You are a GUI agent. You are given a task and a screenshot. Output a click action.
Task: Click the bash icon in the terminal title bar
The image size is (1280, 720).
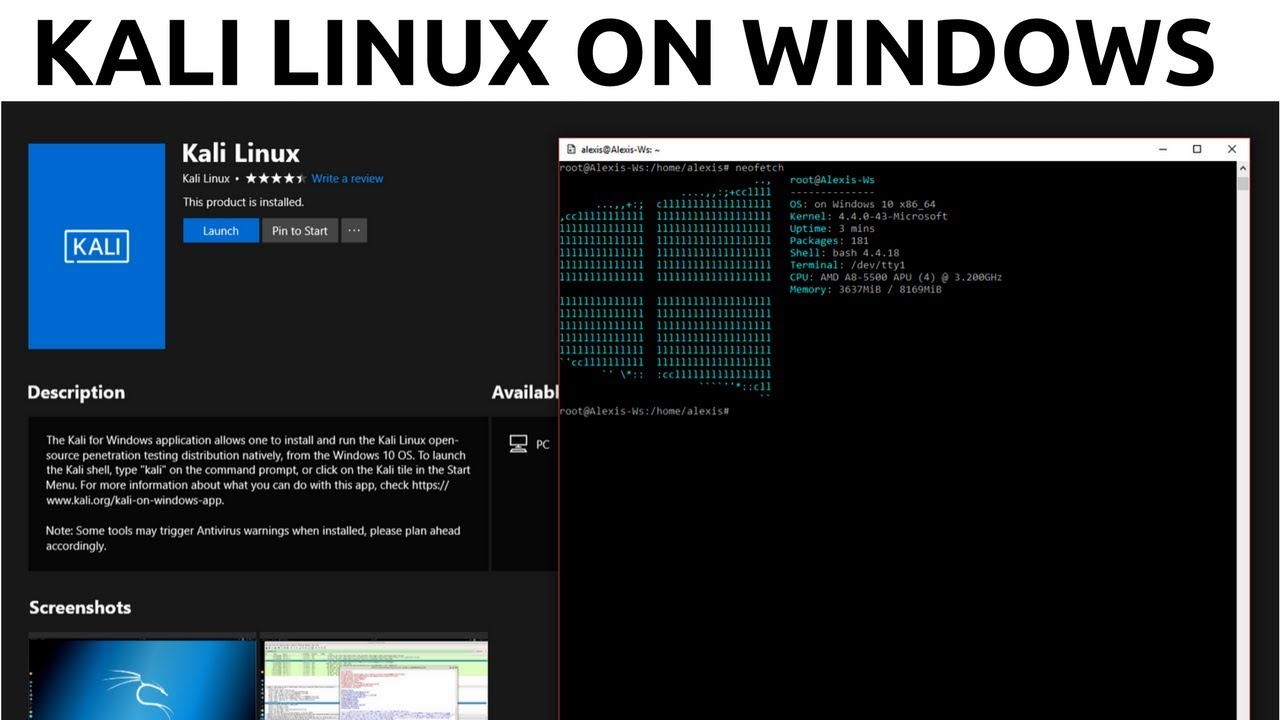point(570,148)
